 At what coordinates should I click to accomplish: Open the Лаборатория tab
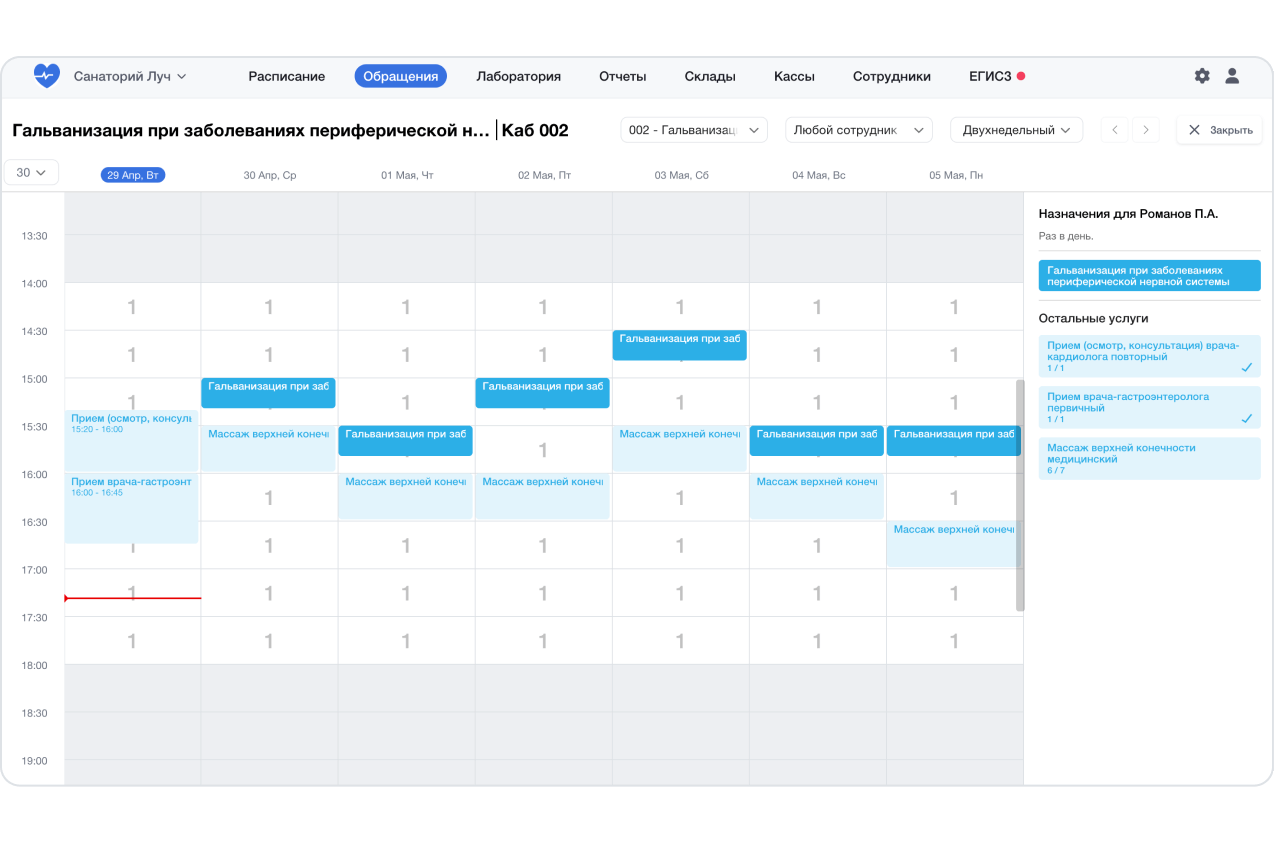point(518,76)
